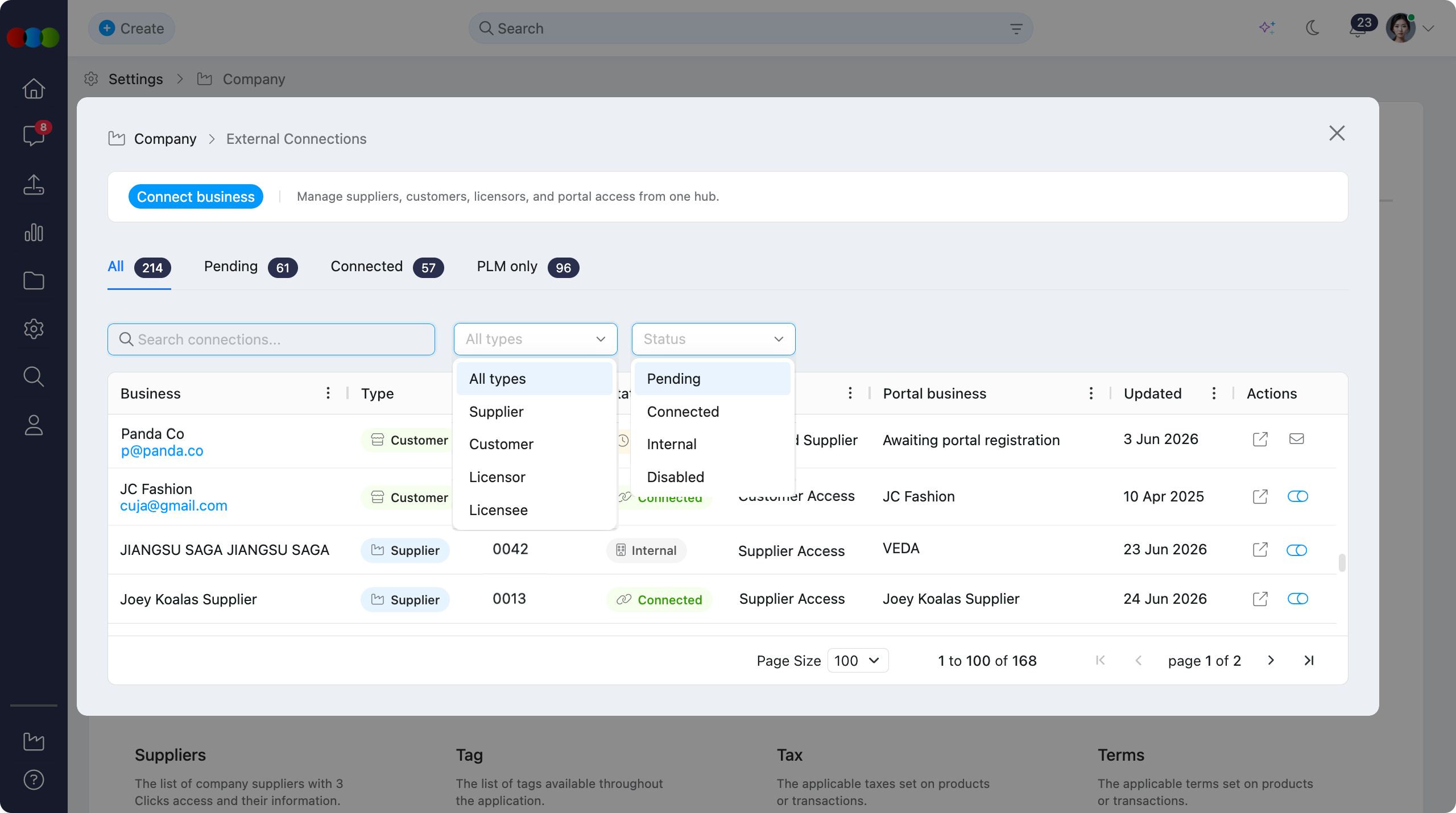Switch to dark mode moon icon
This screenshot has width=1456, height=813.
[x=1313, y=27]
